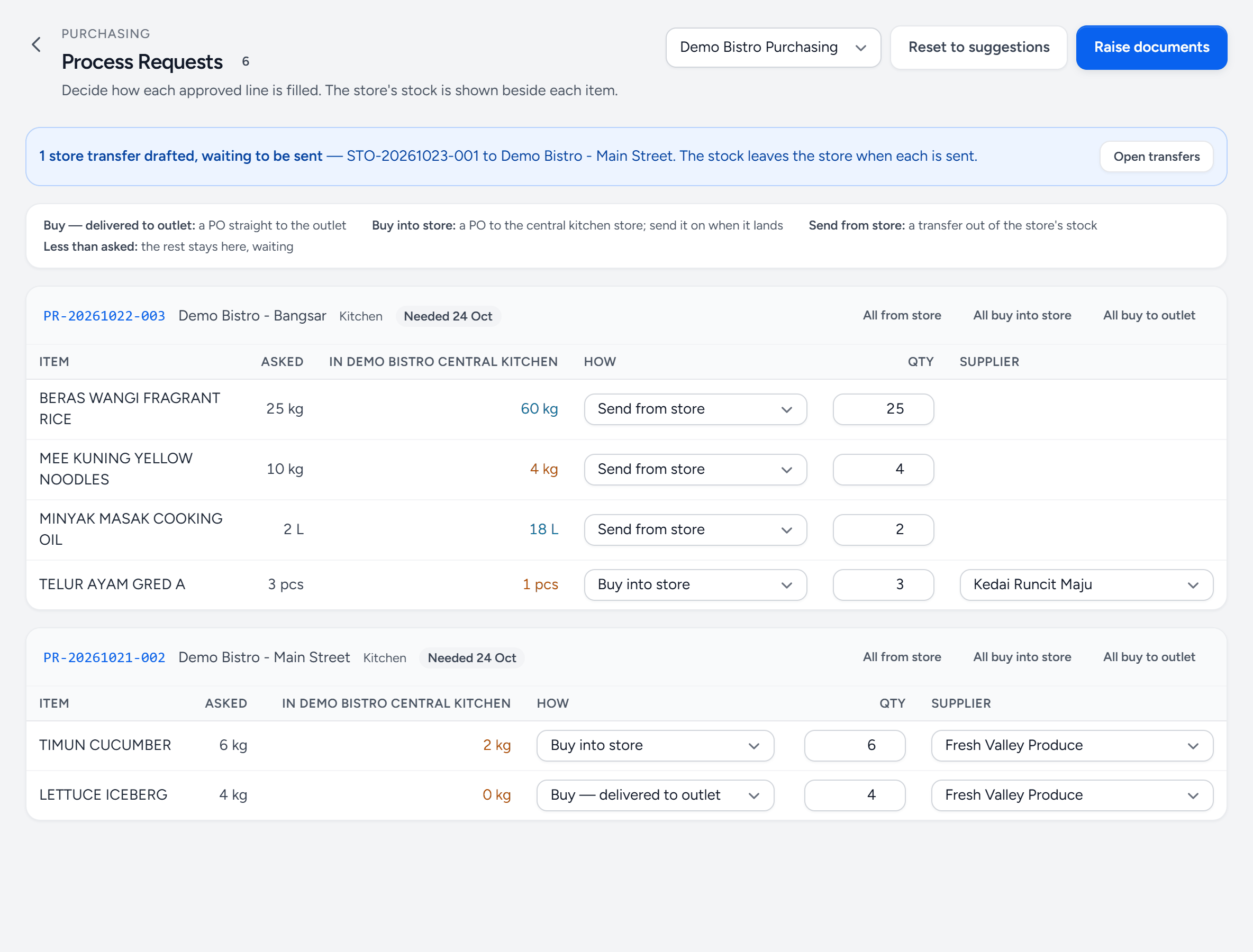1253x952 pixels.
Task: Choose All from store for Bangsar request
Action: click(902, 316)
